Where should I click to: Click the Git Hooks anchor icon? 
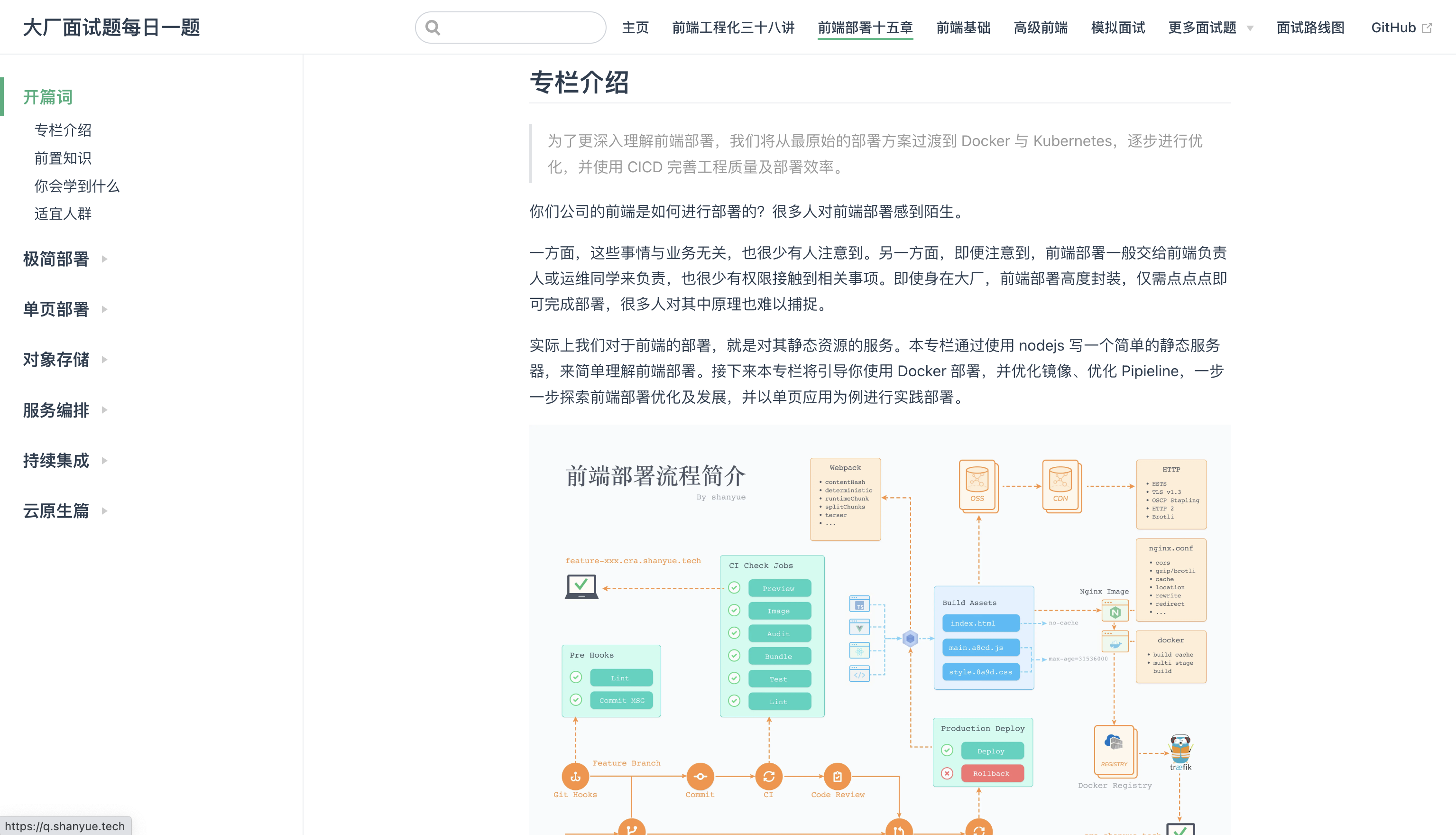pyautogui.click(x=575, y=777)
